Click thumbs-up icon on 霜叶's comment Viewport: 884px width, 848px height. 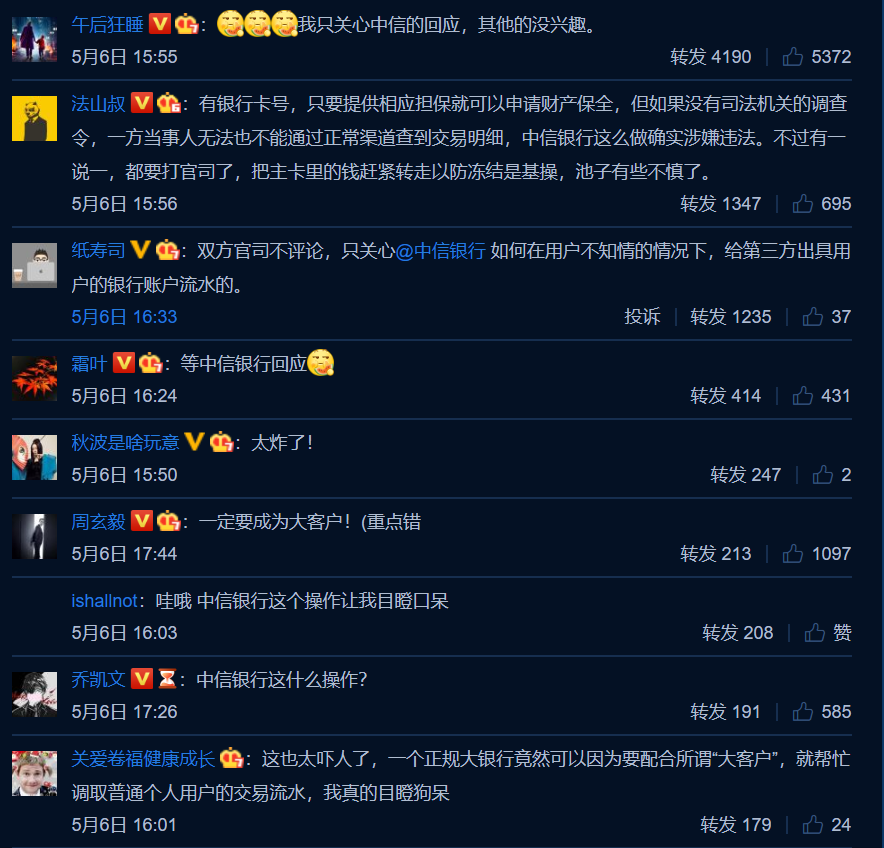[803, 395]
